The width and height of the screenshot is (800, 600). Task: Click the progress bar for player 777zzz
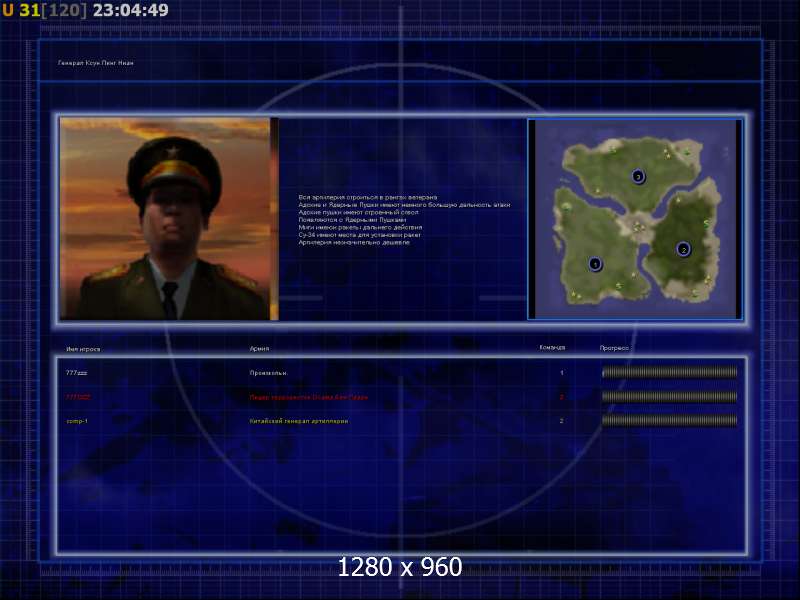pyautogui.click(x=669, y=372)
